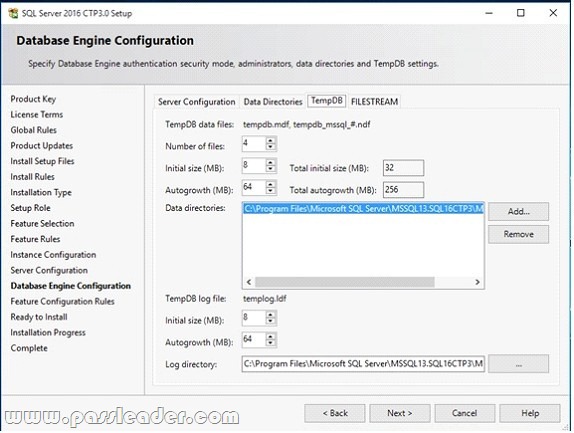Remove the selected data directory
Image resolution: width=574 pixels, height=433 pixels.
pos(518,234)
